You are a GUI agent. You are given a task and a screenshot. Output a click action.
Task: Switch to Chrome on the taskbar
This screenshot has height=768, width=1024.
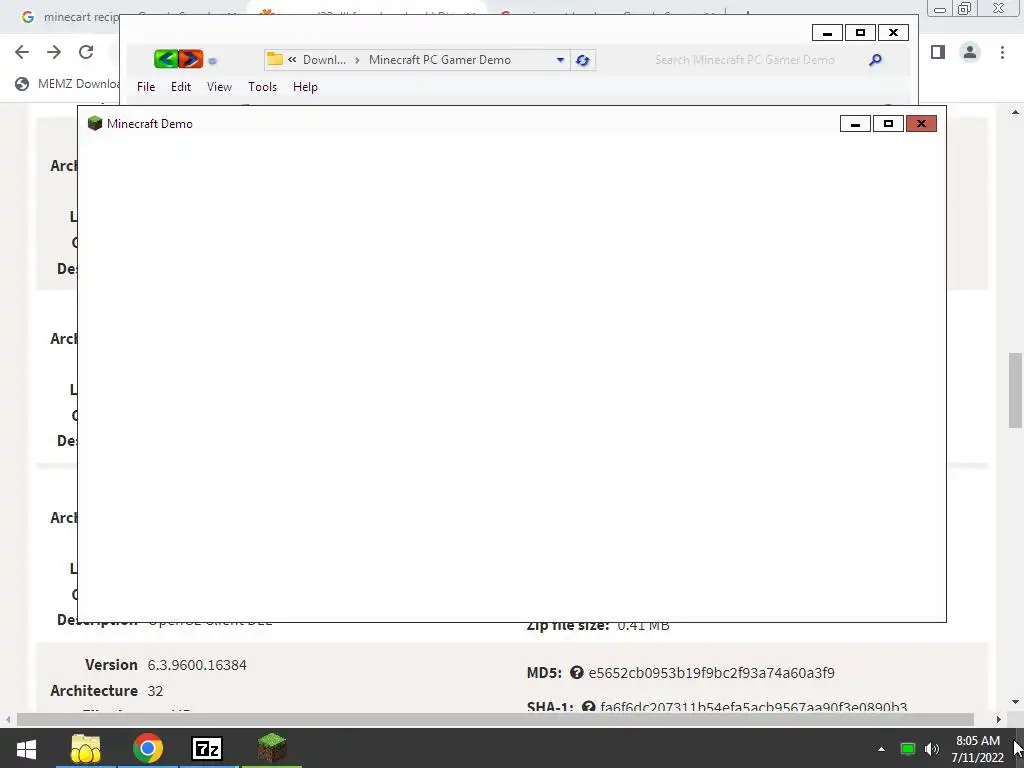point(148,748)
